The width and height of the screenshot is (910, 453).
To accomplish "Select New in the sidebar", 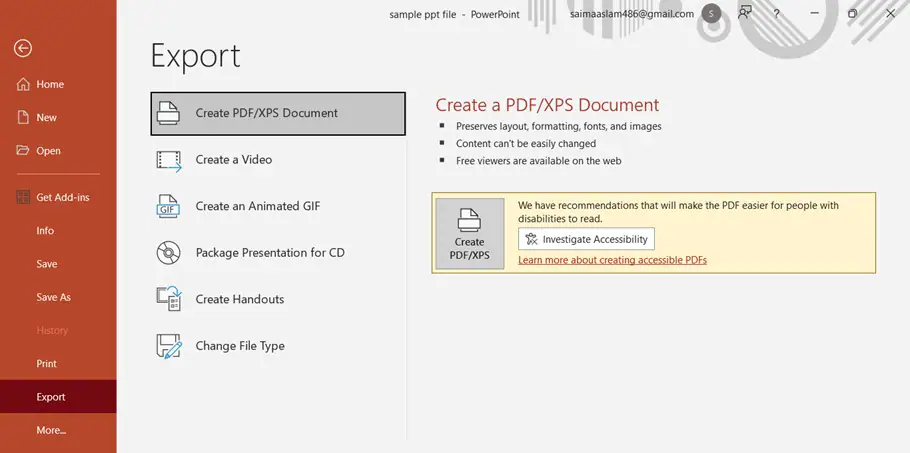I will click(x=58, y=117).
